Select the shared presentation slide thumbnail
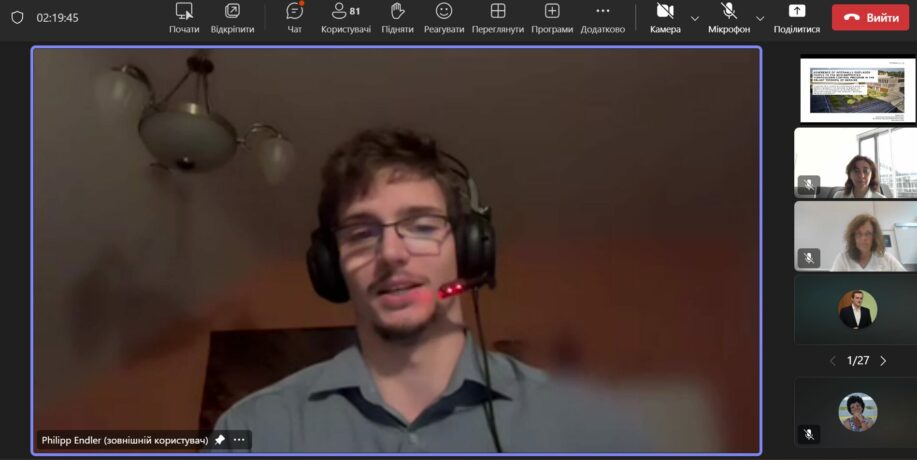Image resolution: width=917 pixels, height=460 pixels. [857, 89]
